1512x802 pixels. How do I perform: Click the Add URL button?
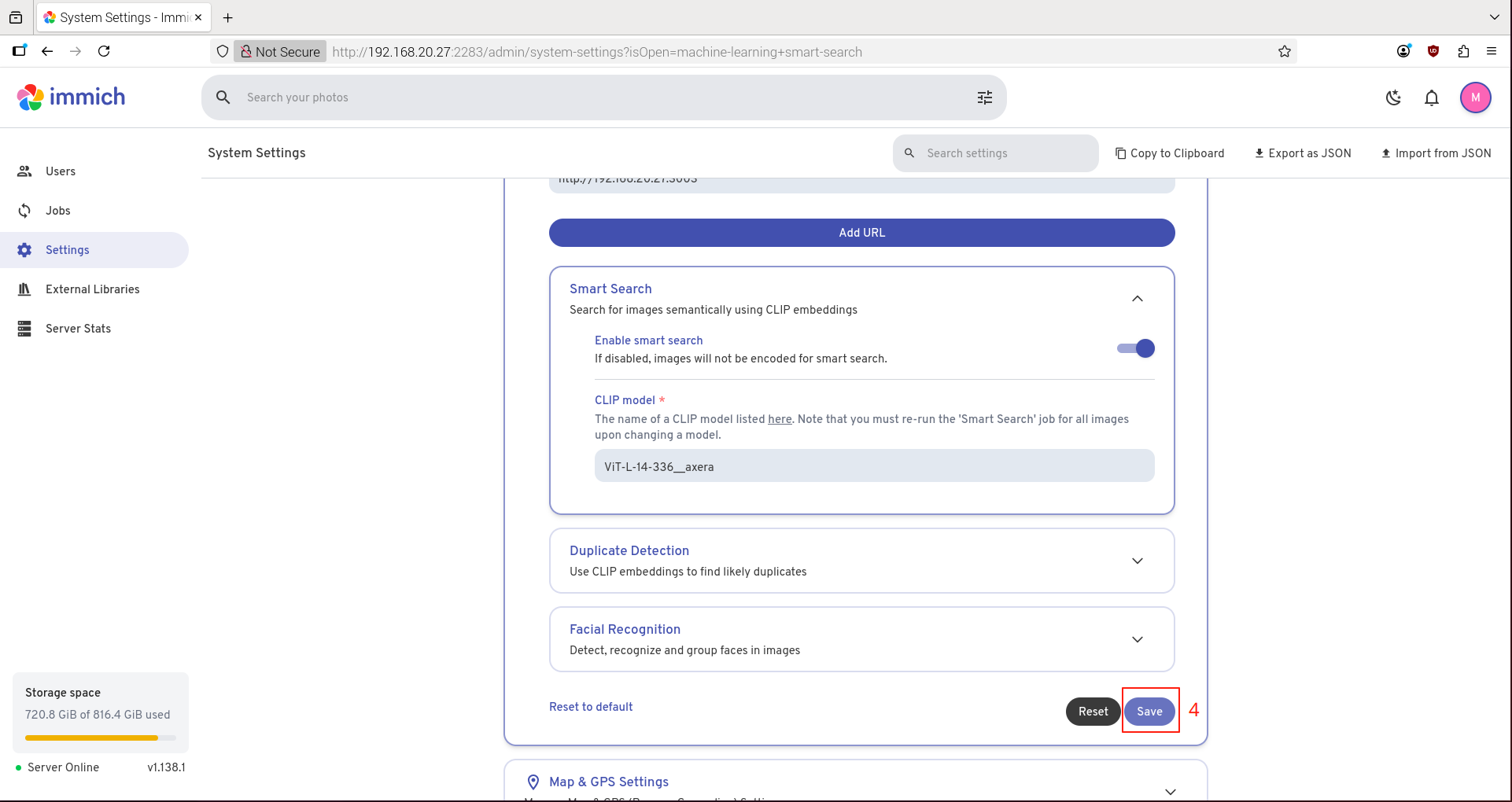click(x=861, y=233)
